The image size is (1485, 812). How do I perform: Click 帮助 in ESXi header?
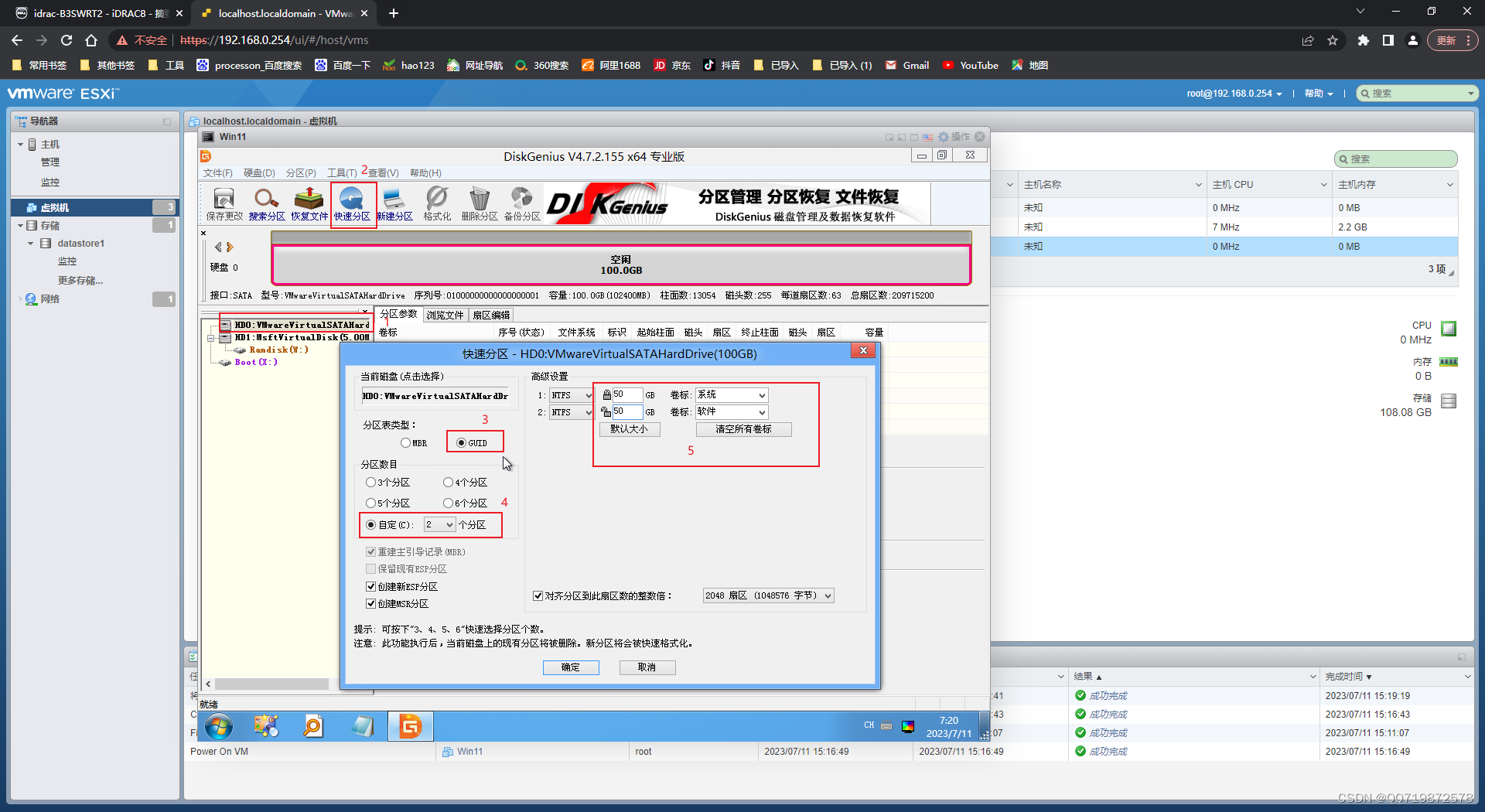pos(1319,94)
